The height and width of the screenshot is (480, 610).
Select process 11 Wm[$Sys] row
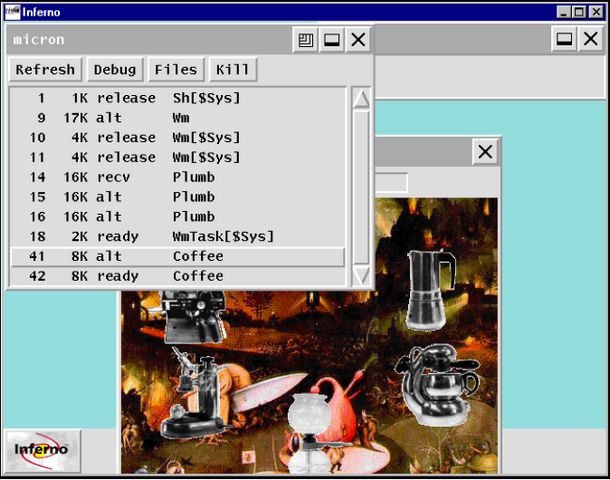pos(177,158)
